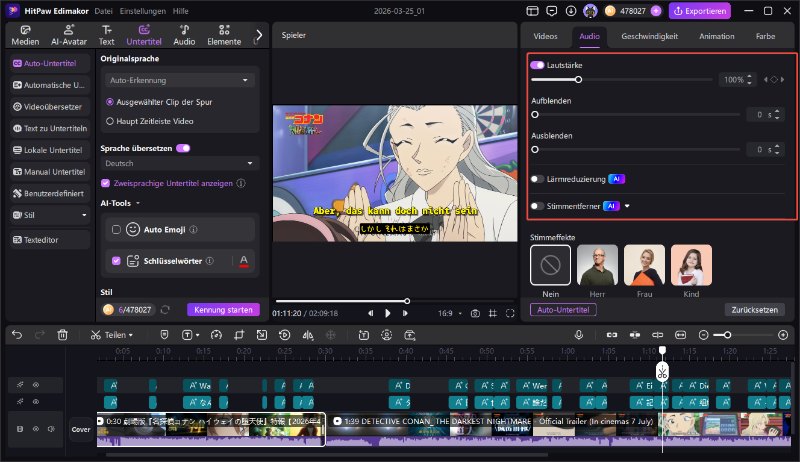Click the speed gauge icon in timeline toolbar
The height and width of the screenshot is (462, 800).
tap(216, 335)
